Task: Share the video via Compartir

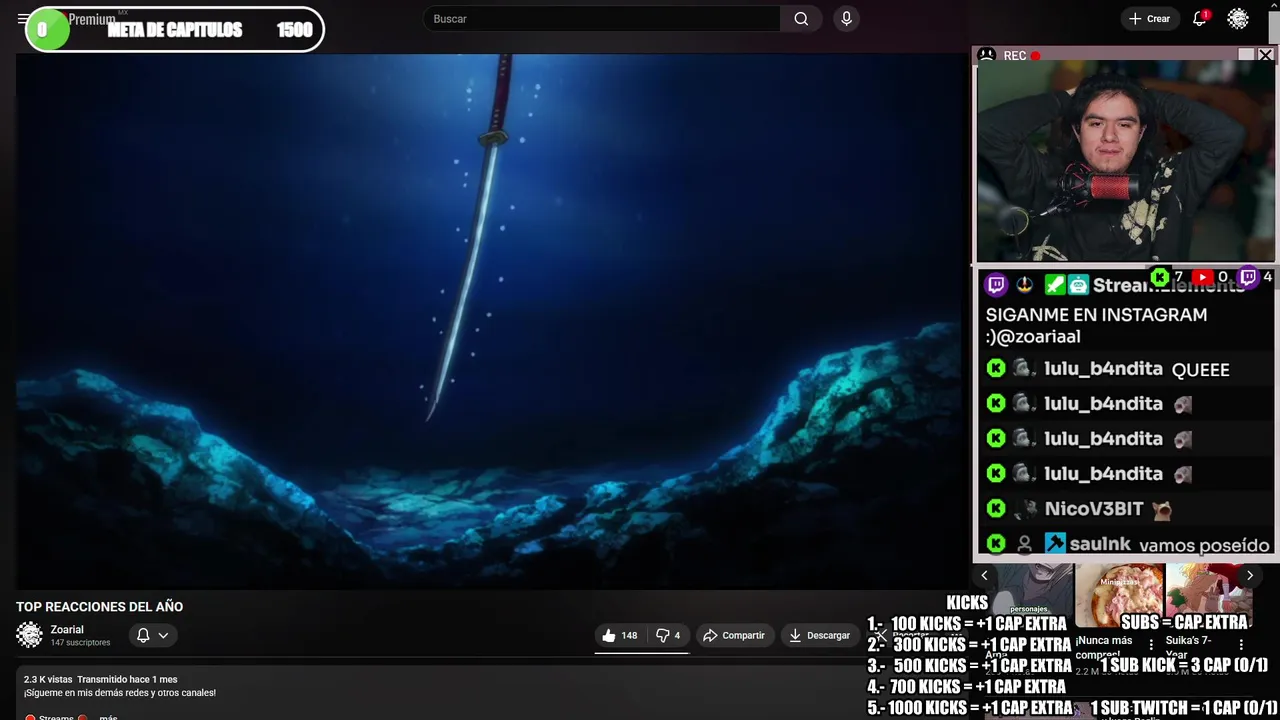Action: coord(733,635)
